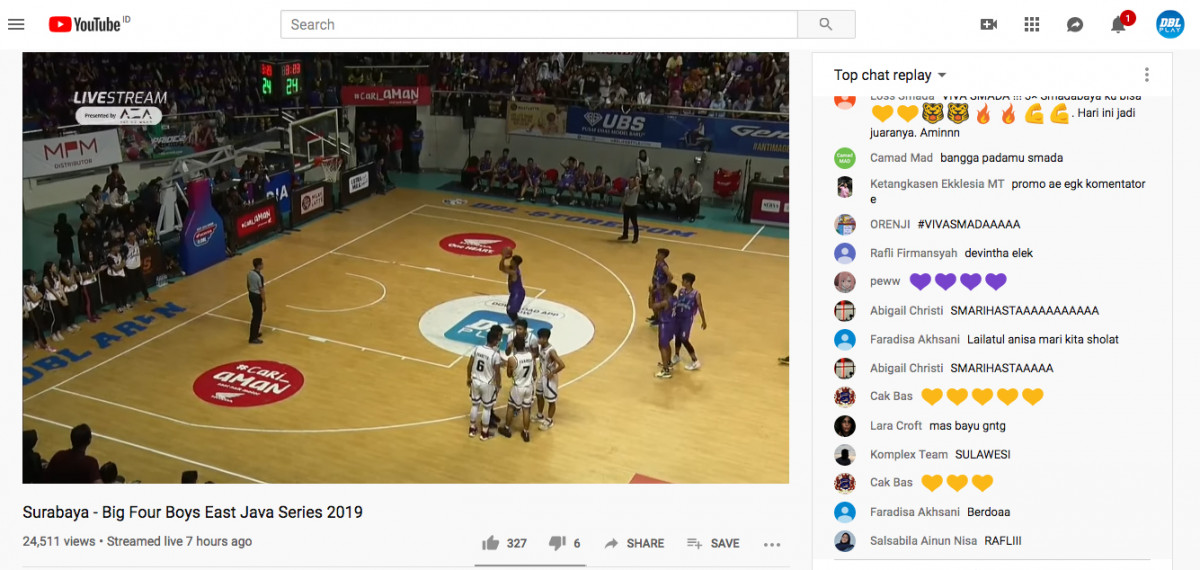The height and width of the screenshot is (570, 1200).
Task: Click Salsabila Ainun Nisa's avatar
Action: pos(845,541)
